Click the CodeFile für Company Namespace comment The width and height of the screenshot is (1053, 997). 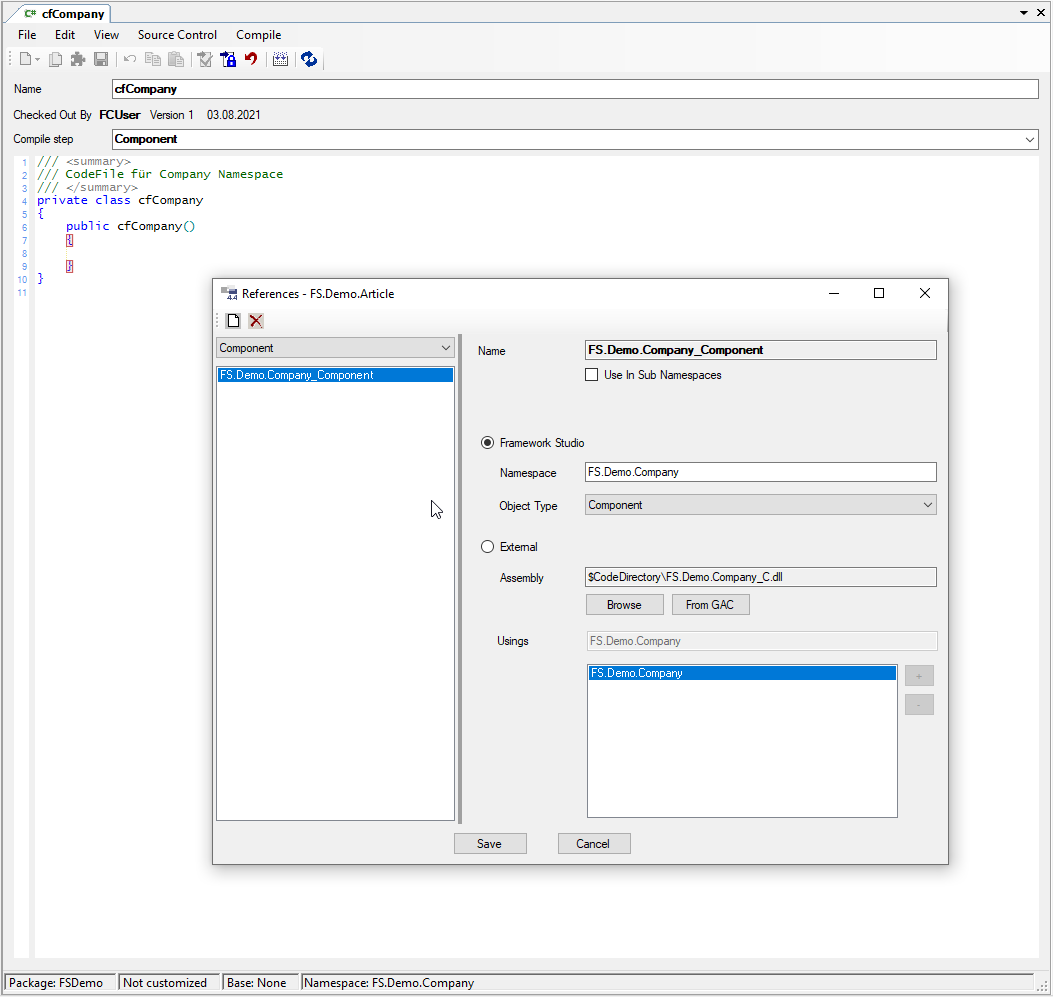[x=160, y=175]
